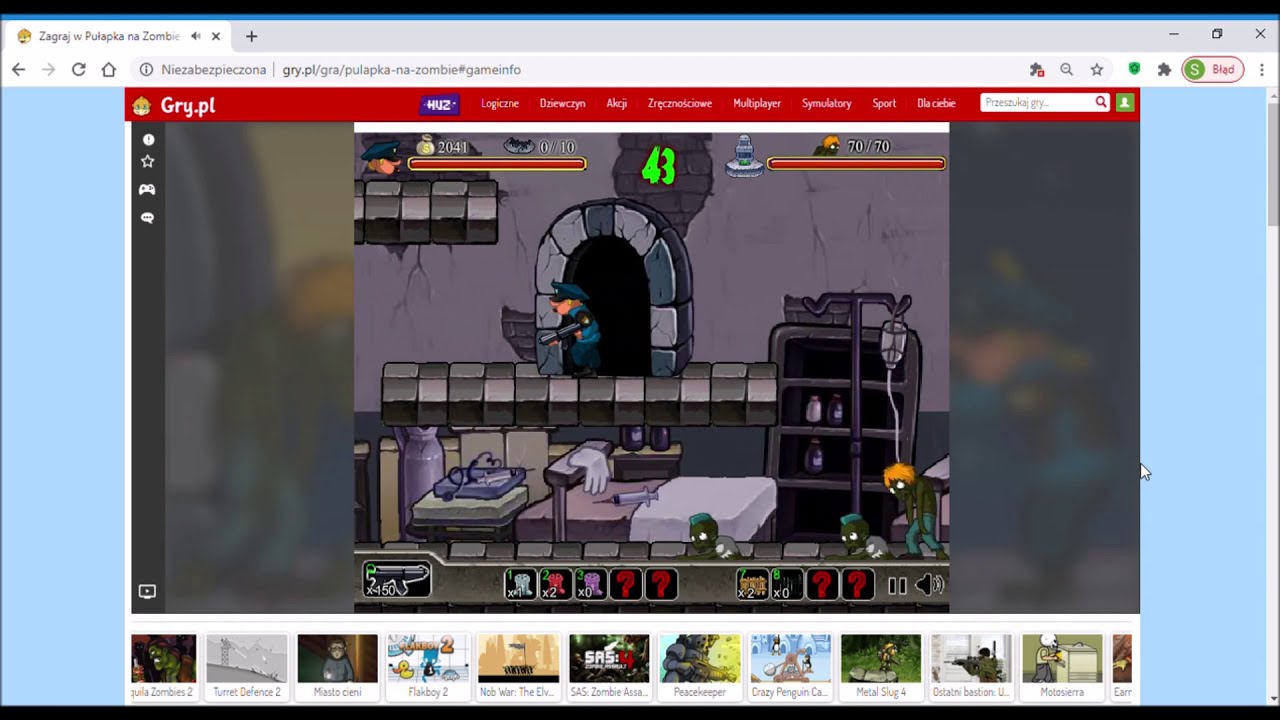This screenshot has width=1280, height=720.
Task: Focus the Przeszukaj gry search field
Action: 1037,102
